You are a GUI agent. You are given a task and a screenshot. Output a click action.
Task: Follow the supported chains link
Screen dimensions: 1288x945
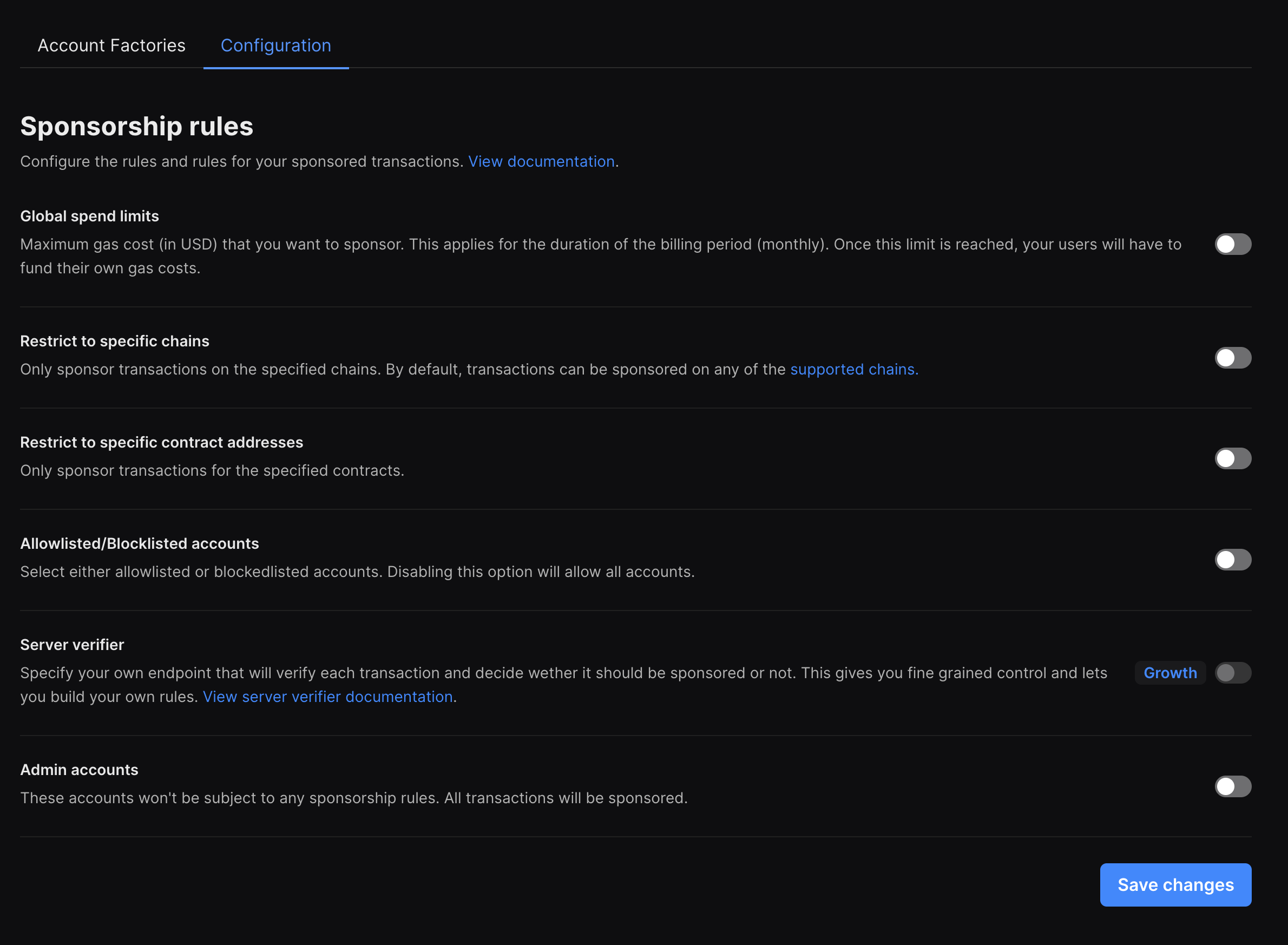[x=854, y=370]
